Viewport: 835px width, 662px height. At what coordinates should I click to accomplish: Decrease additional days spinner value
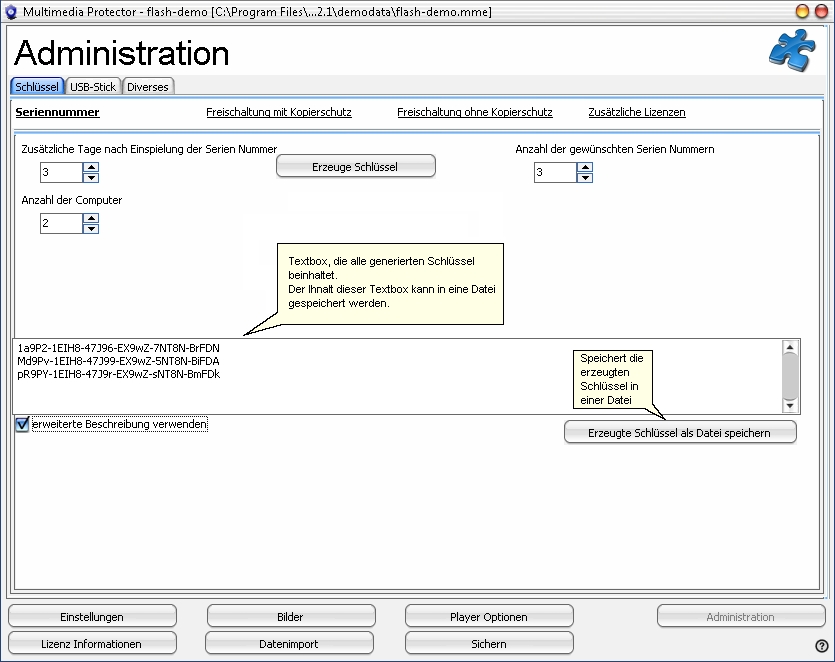pos(91,178)
